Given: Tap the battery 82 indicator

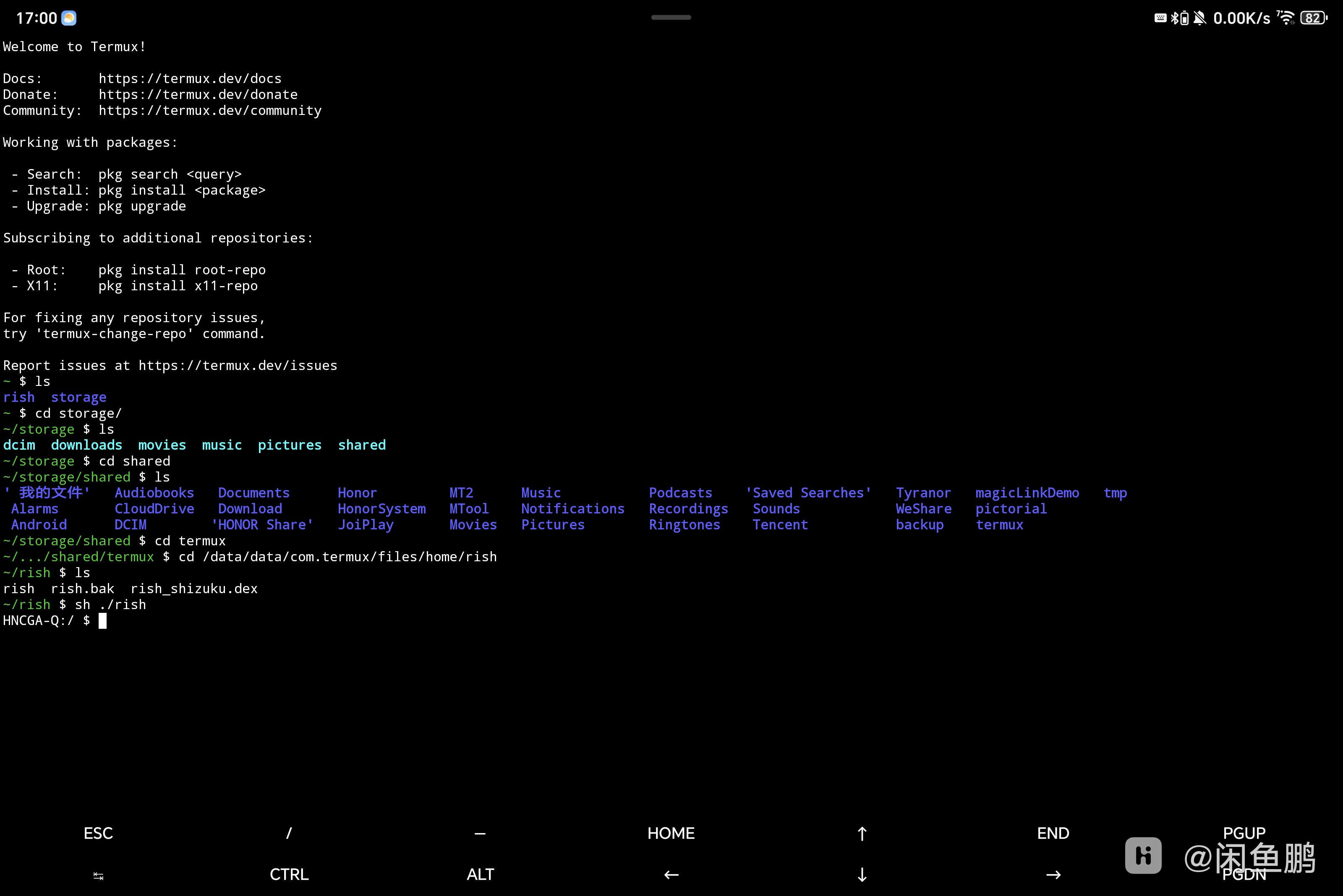Looking at the screenshot, I should click(1313, 18).
